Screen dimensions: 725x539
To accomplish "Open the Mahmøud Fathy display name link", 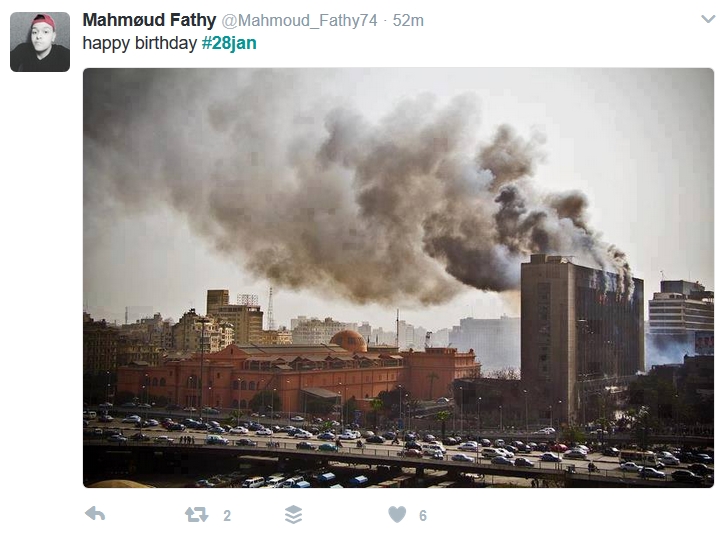I will (x=149, y=20).
